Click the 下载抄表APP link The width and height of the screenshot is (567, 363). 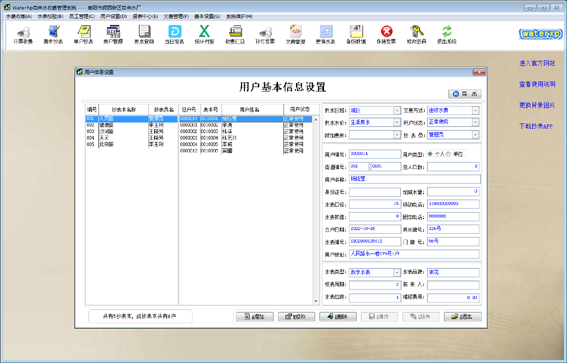point(536,126)
